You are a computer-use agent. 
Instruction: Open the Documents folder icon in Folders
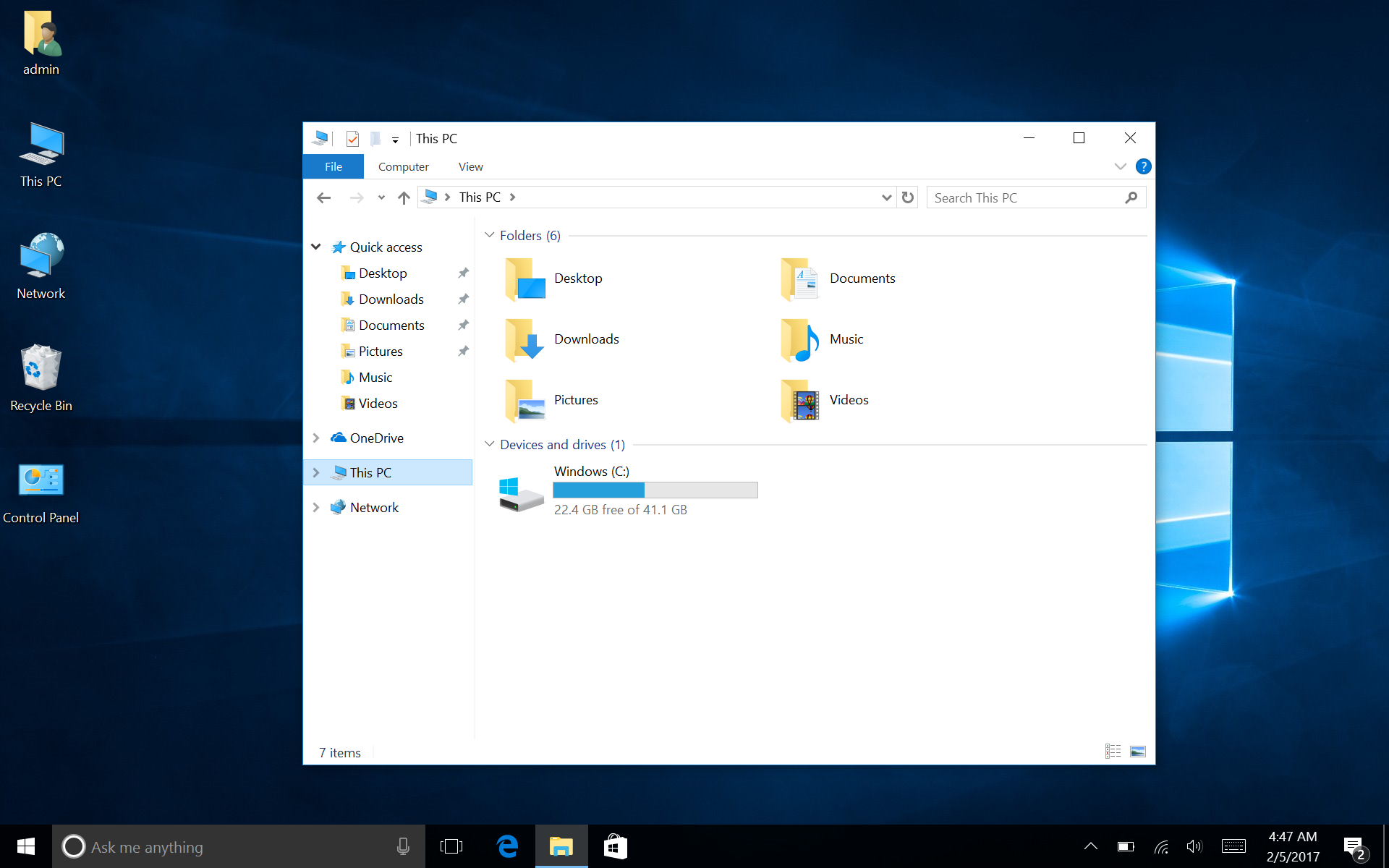click(x=800, y=278)
